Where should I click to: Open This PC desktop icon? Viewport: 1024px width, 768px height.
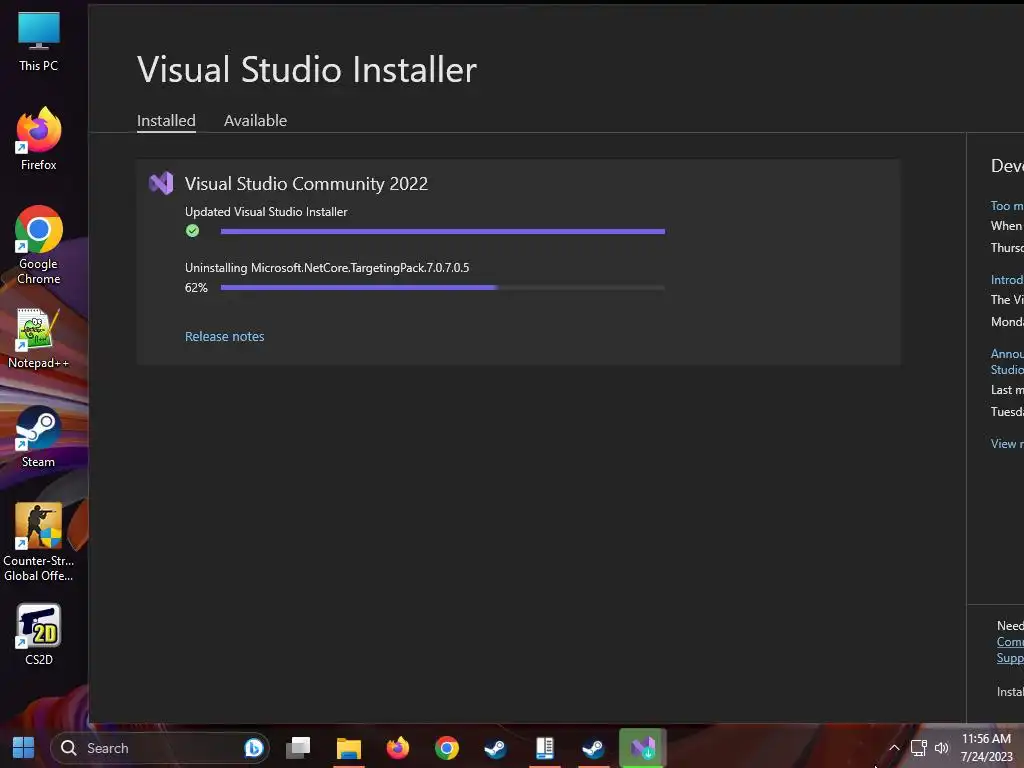(39, 41)
